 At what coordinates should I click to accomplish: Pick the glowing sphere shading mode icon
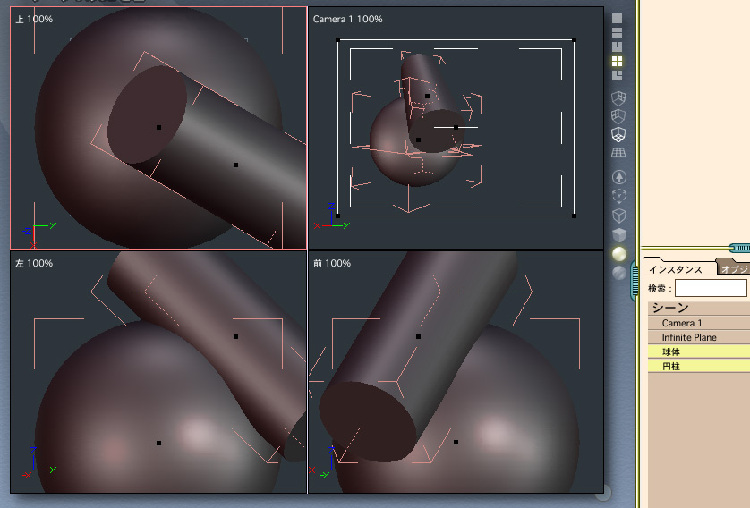618,254
